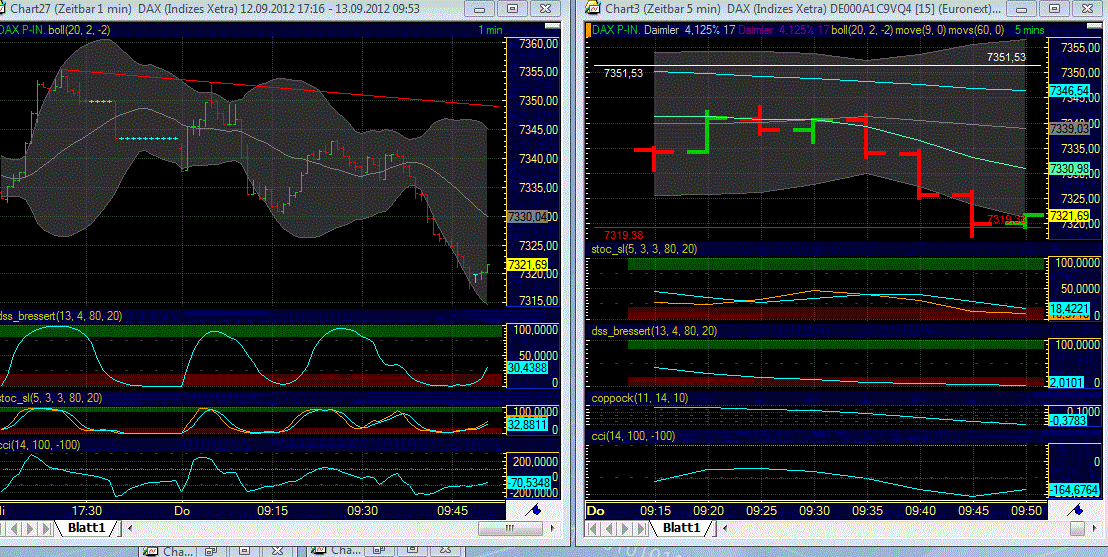Screen dimensions: 1108x557
Task: Click grey price tag 7339,03 in Chart3
Action: tap(1069, 129)
